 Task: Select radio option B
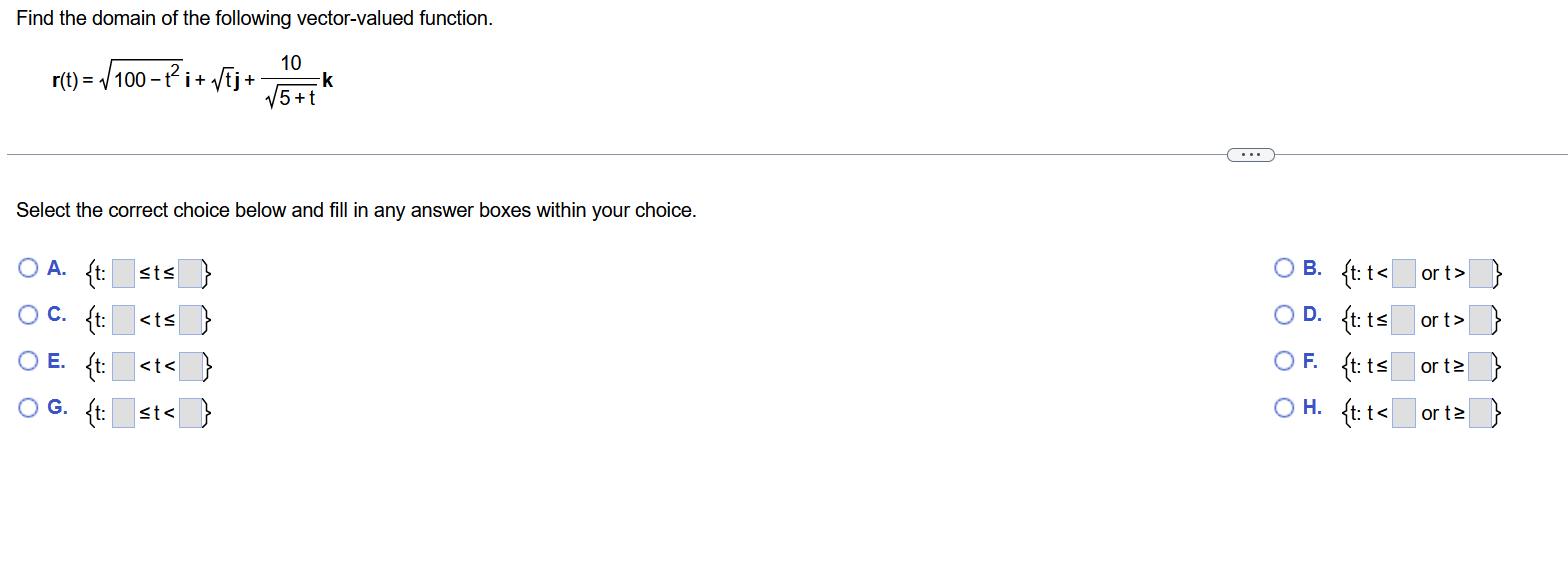pyautogui.click(x=1285, y=268)
